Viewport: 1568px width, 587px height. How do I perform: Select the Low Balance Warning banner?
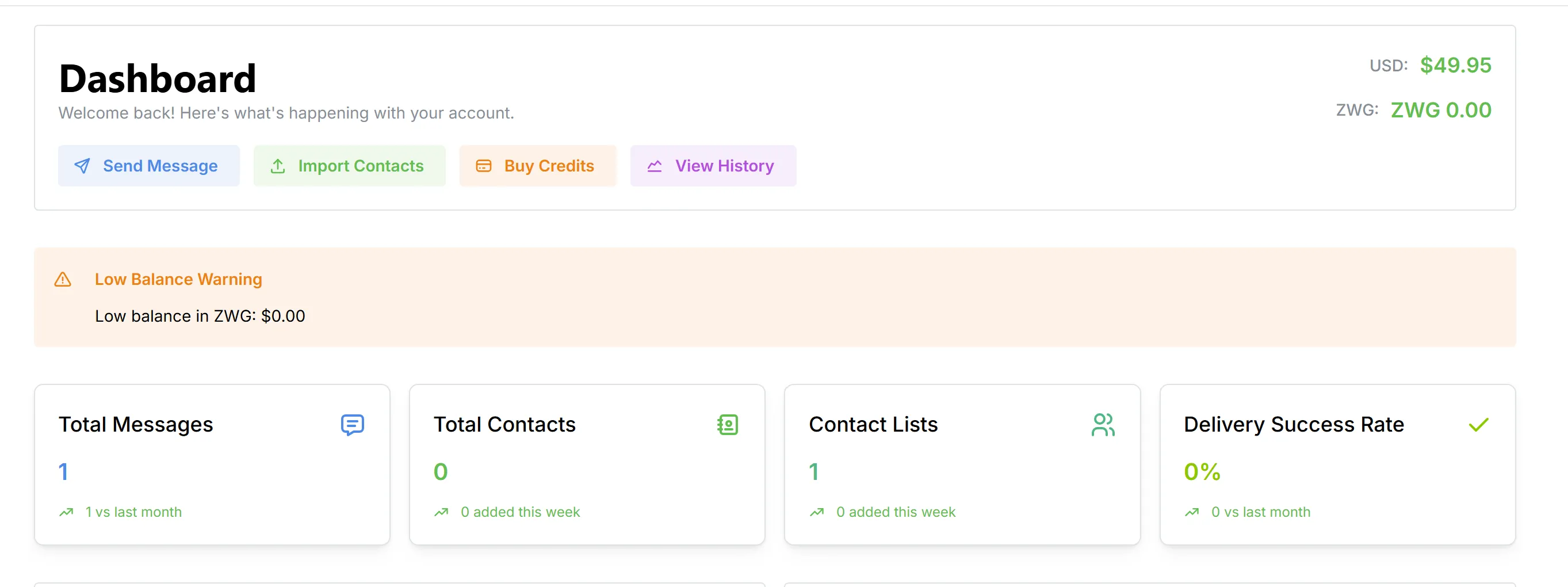[784, 297]
